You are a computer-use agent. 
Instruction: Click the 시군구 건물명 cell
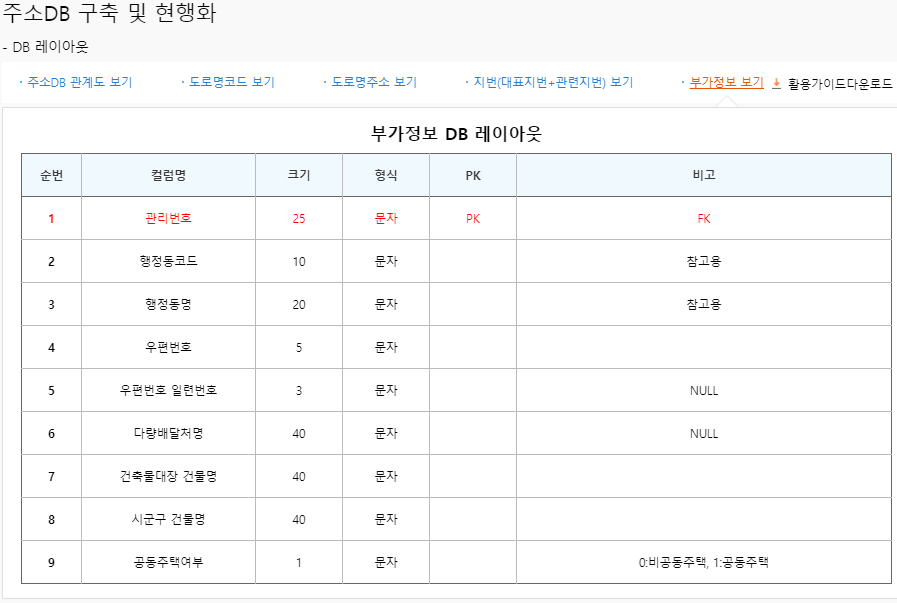tap(168, 519)
